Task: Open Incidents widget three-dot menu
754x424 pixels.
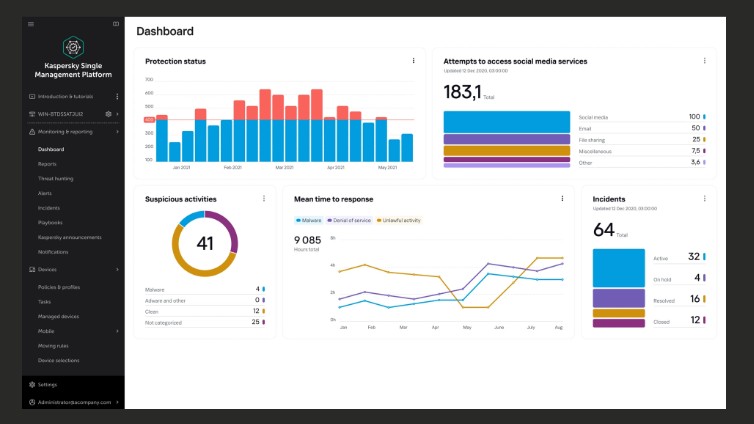Action: tap(706, 198)
